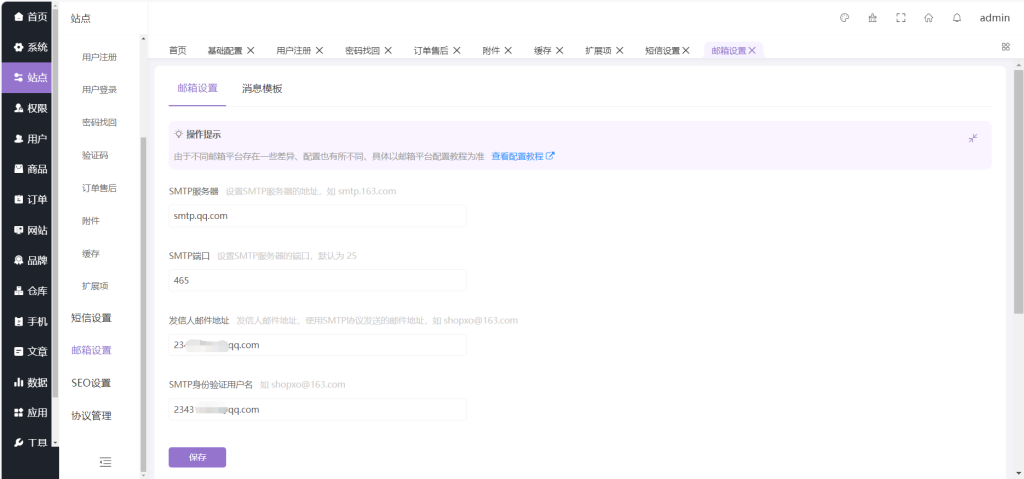Open the tab grid menu icon
Image resolution: width=1024 pixels, height=479 pixels.
click(1006, 47)
